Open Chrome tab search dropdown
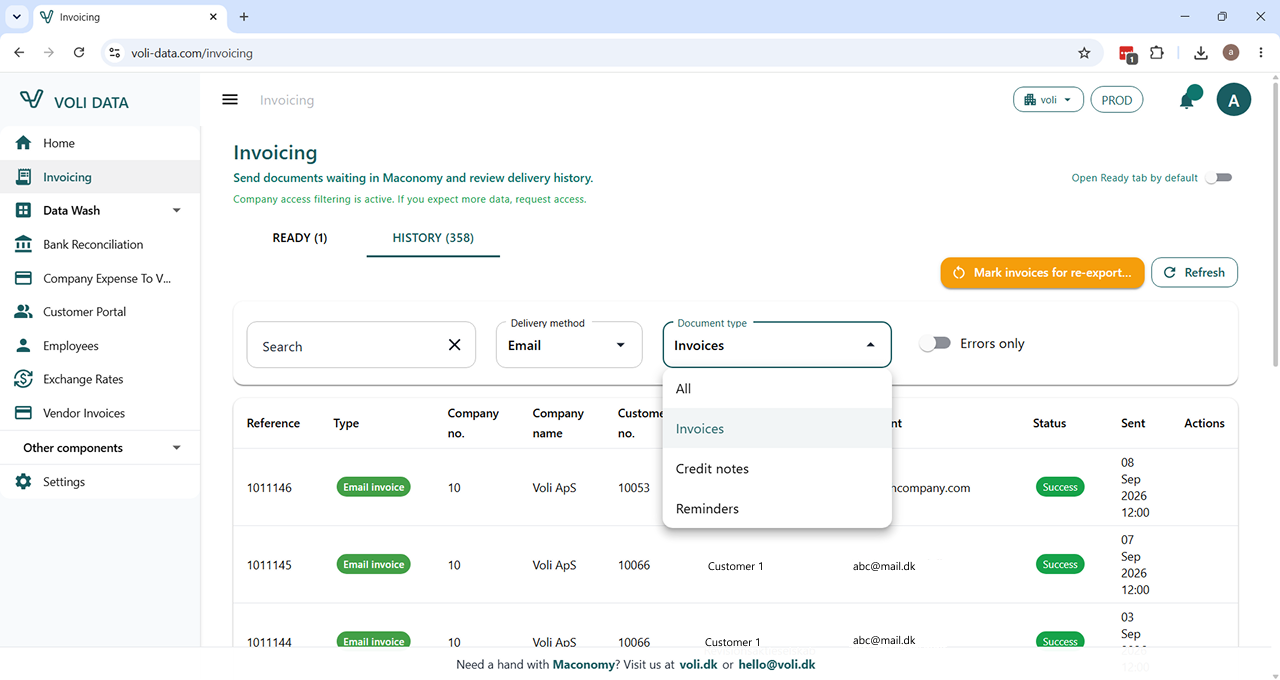This screenshot has height=680, width=1280. [17, 17]
